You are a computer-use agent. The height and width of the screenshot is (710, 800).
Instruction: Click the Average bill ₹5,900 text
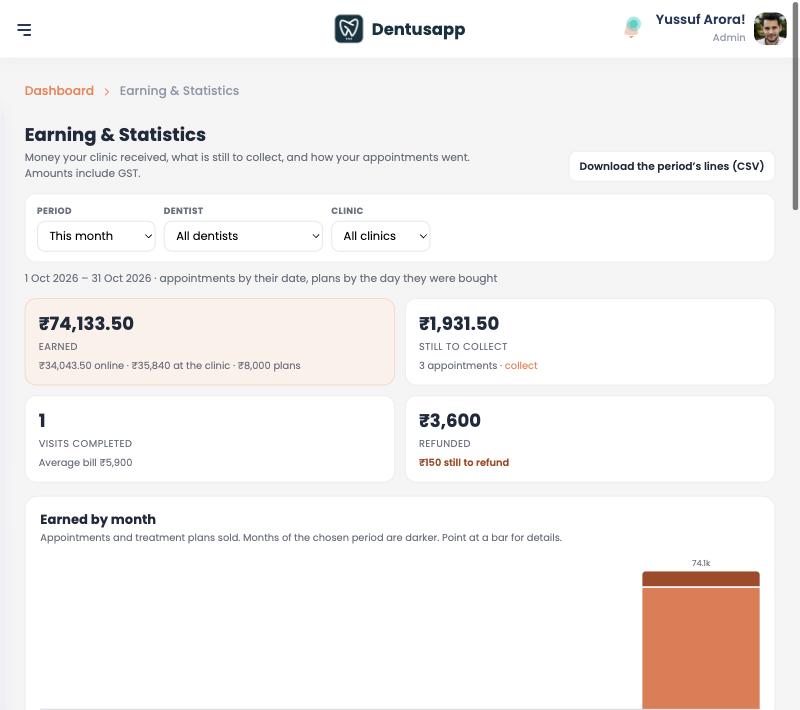coord(85,463)
